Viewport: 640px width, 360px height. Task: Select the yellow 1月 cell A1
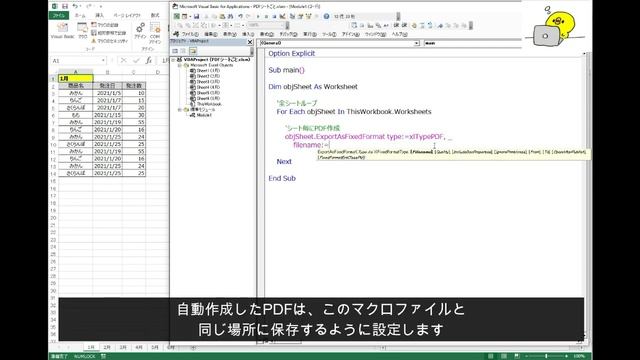[76, 78]
